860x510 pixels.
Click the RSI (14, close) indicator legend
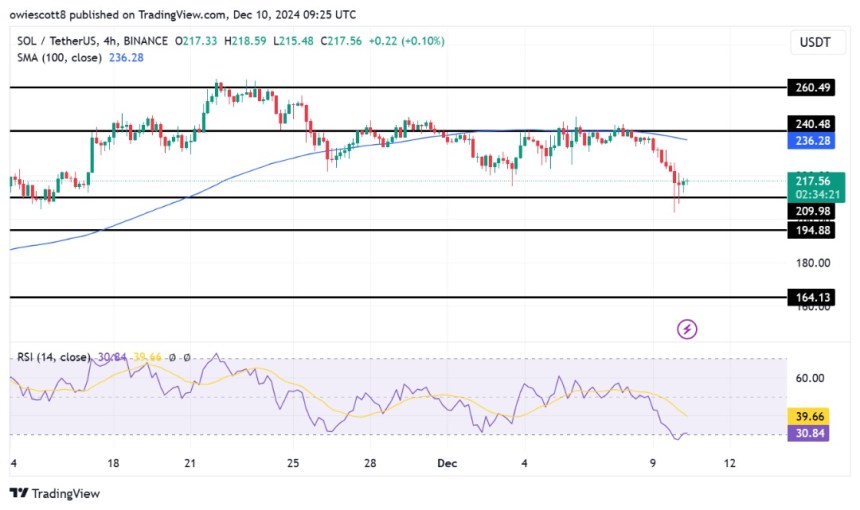pyautogui.click(x=53, y=357)
